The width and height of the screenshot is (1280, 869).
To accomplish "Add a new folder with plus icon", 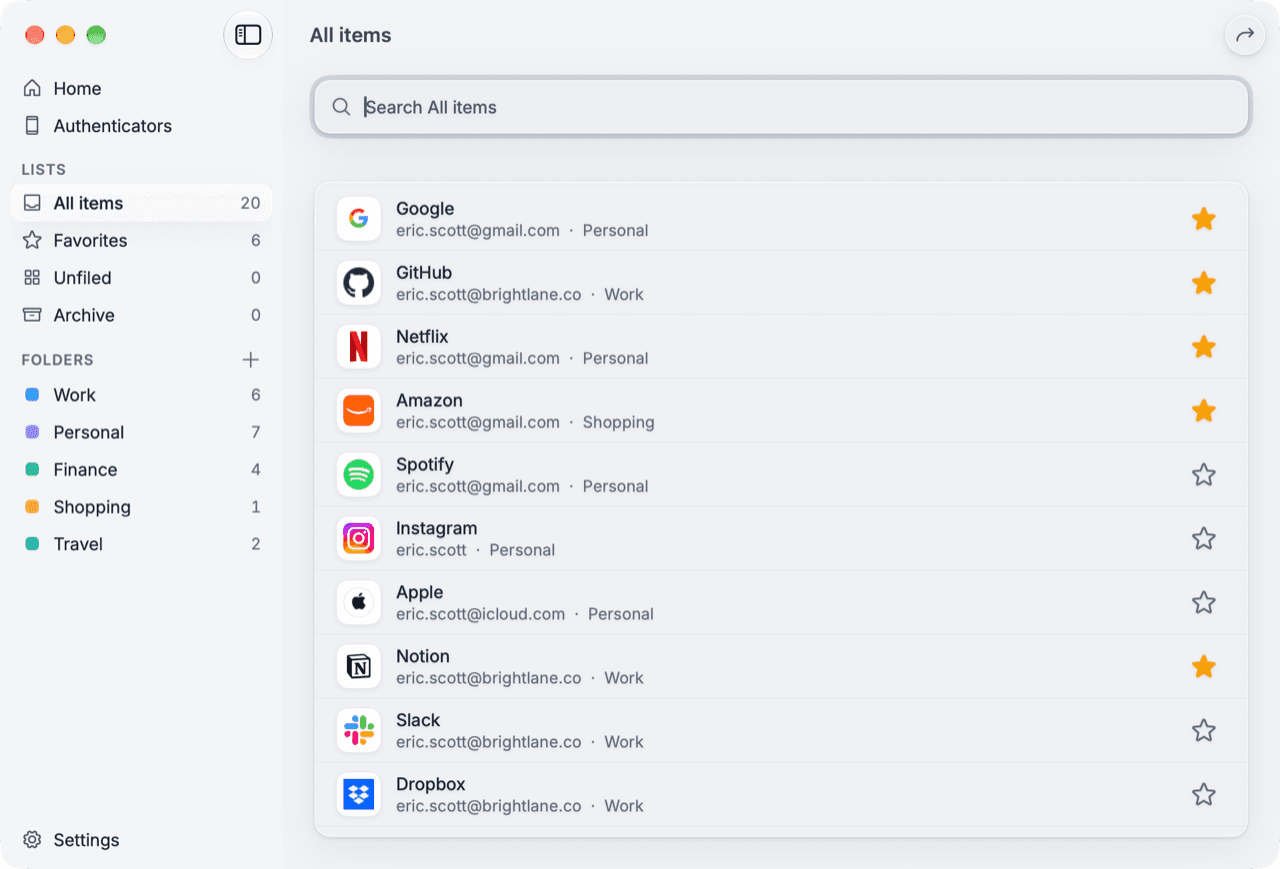I will (251, 360).
